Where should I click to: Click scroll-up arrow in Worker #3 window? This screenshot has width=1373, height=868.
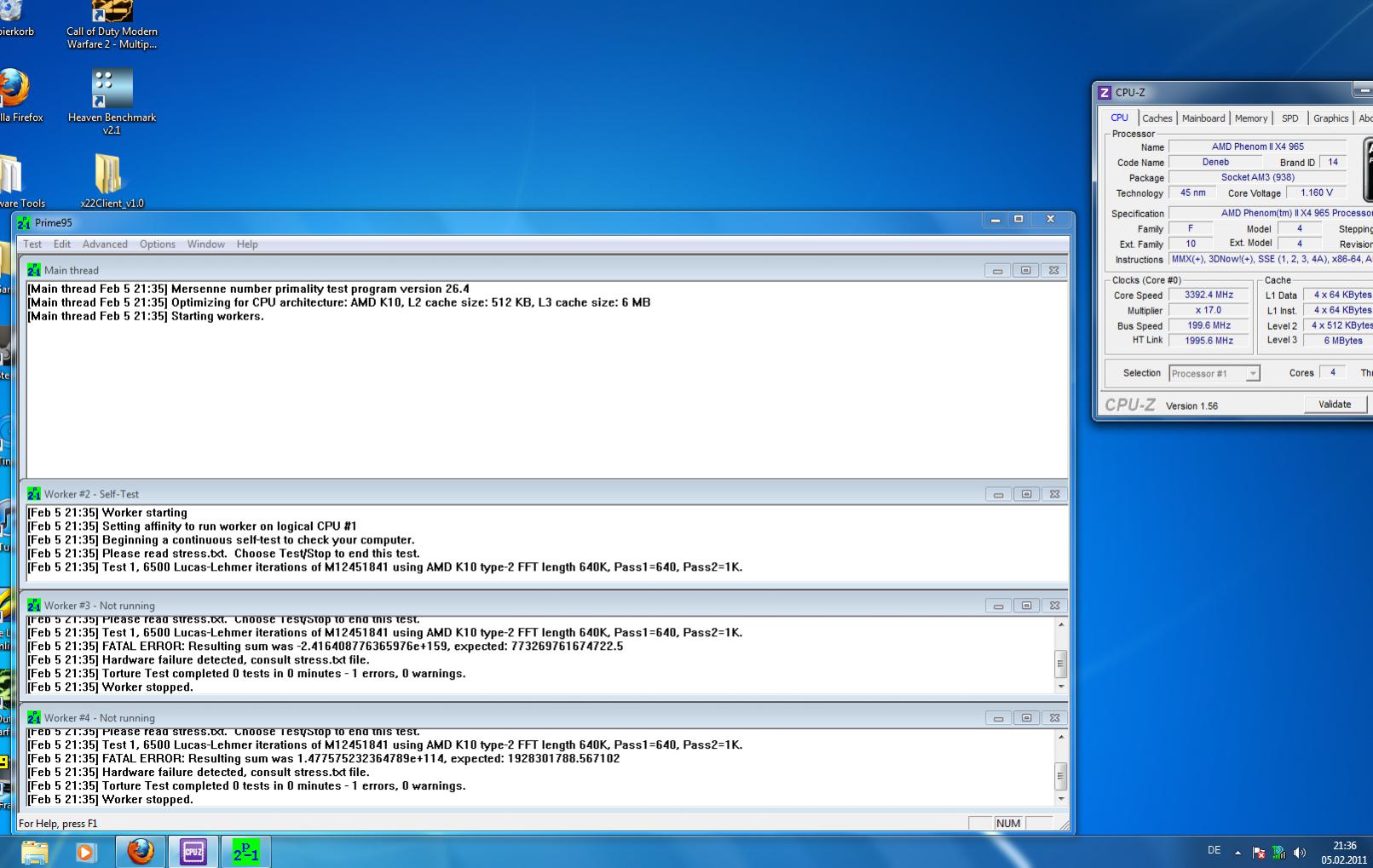(x=1061, y=624)
